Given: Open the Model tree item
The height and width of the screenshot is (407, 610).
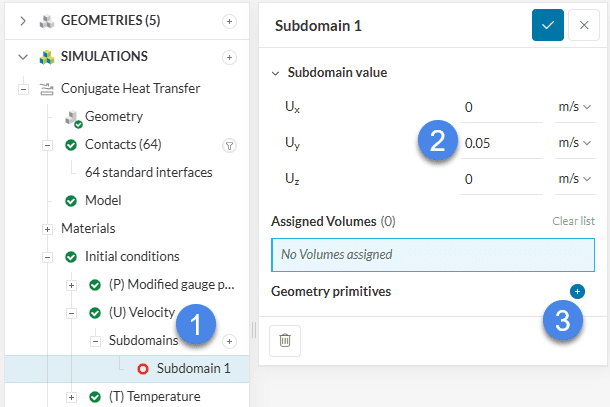Looking at the screenshot, I should point(103,200).
